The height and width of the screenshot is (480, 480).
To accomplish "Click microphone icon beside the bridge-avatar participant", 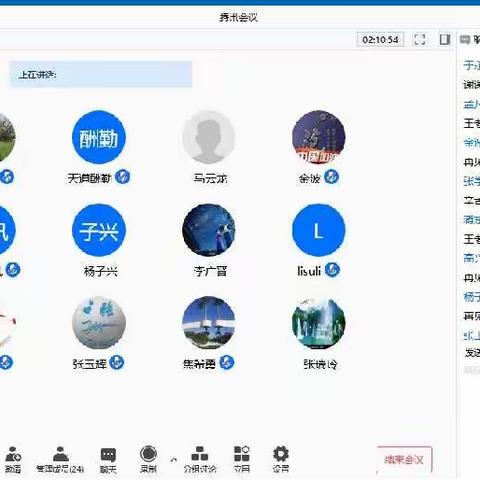I will pos(227,362).
